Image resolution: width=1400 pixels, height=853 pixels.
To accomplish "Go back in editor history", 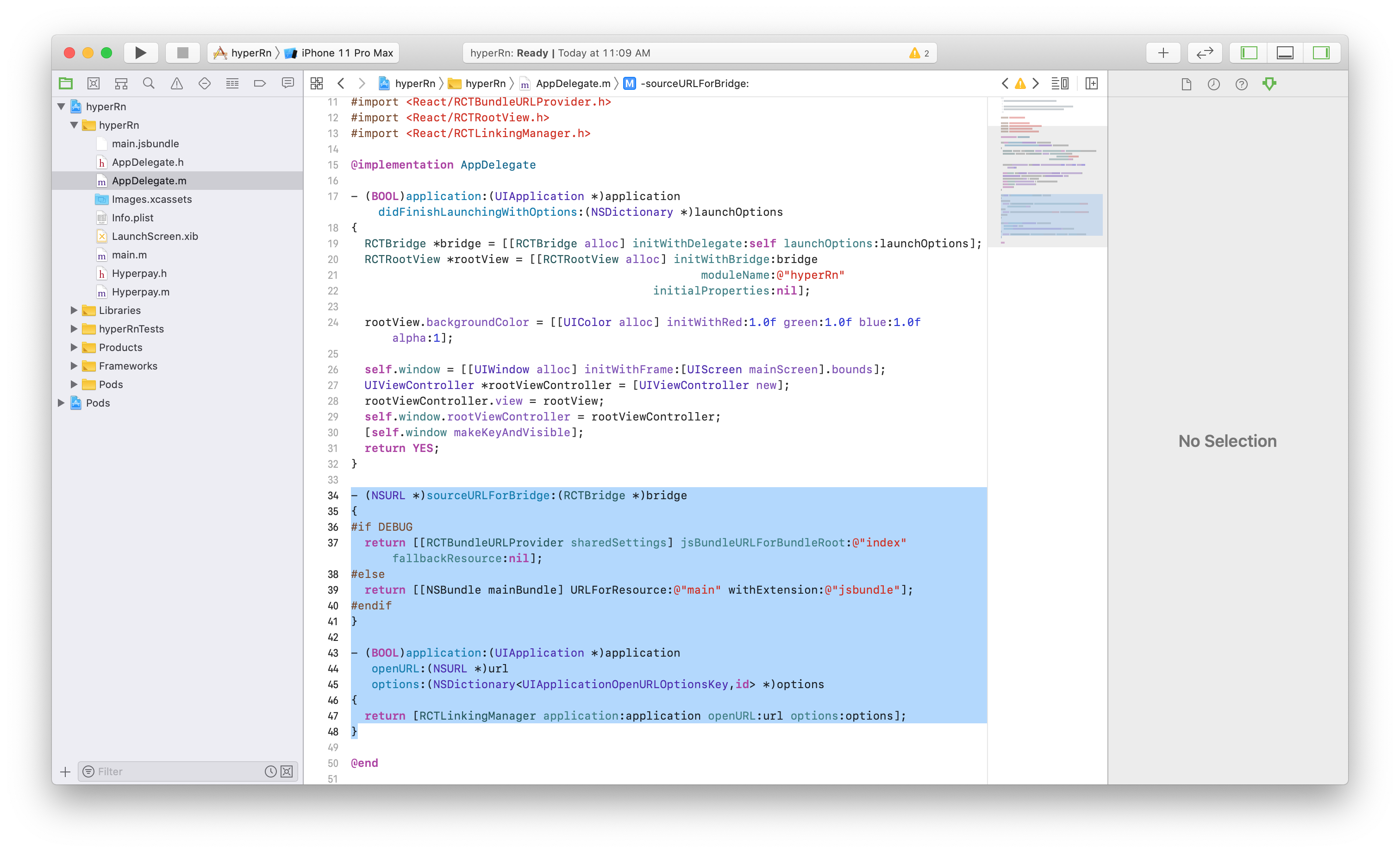I will pos(341,83).
